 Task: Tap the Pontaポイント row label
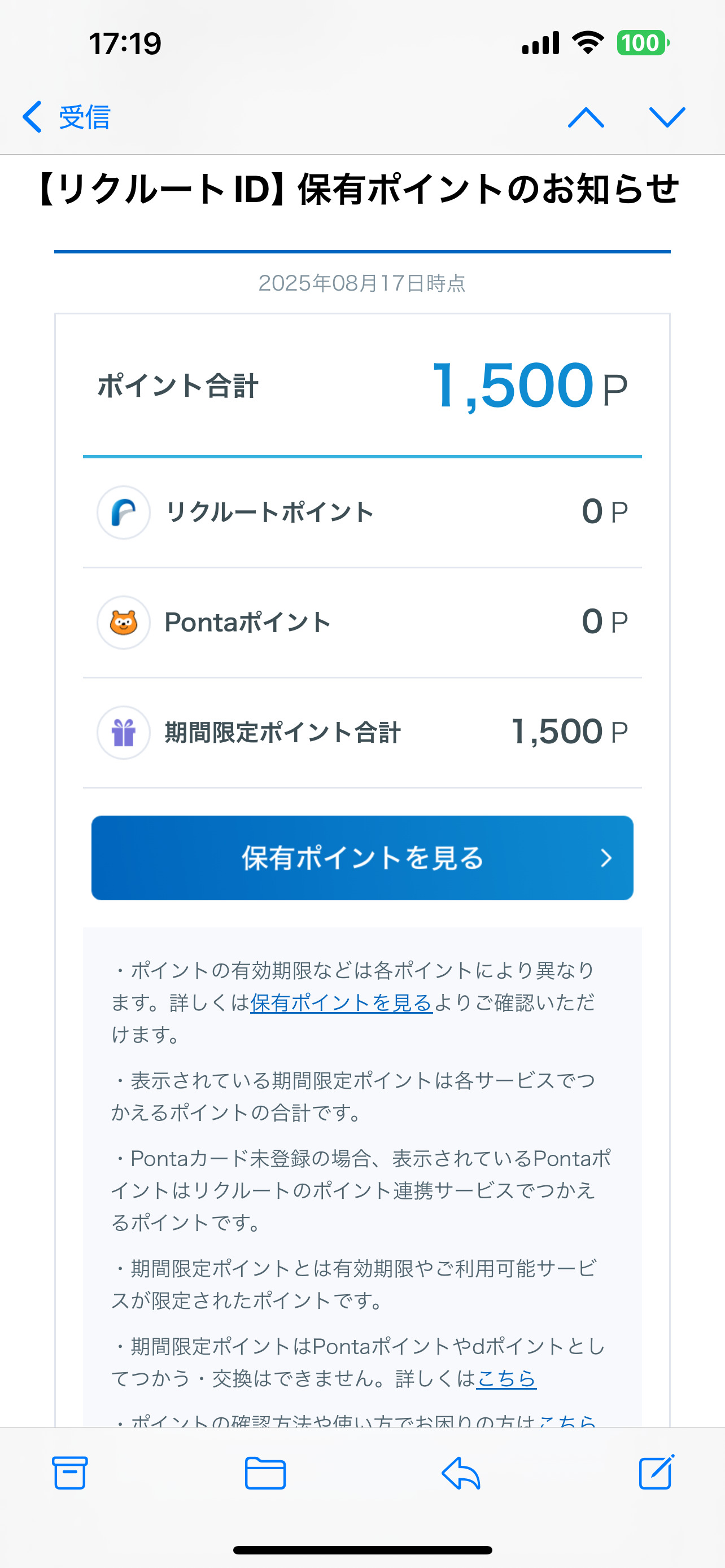point(247,623)
